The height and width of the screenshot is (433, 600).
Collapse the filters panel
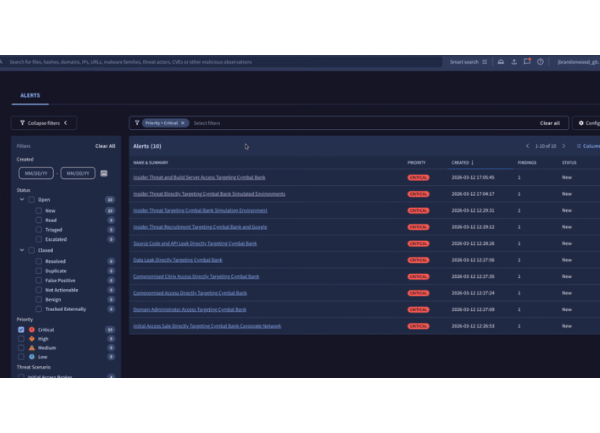(x=44, y=123)
